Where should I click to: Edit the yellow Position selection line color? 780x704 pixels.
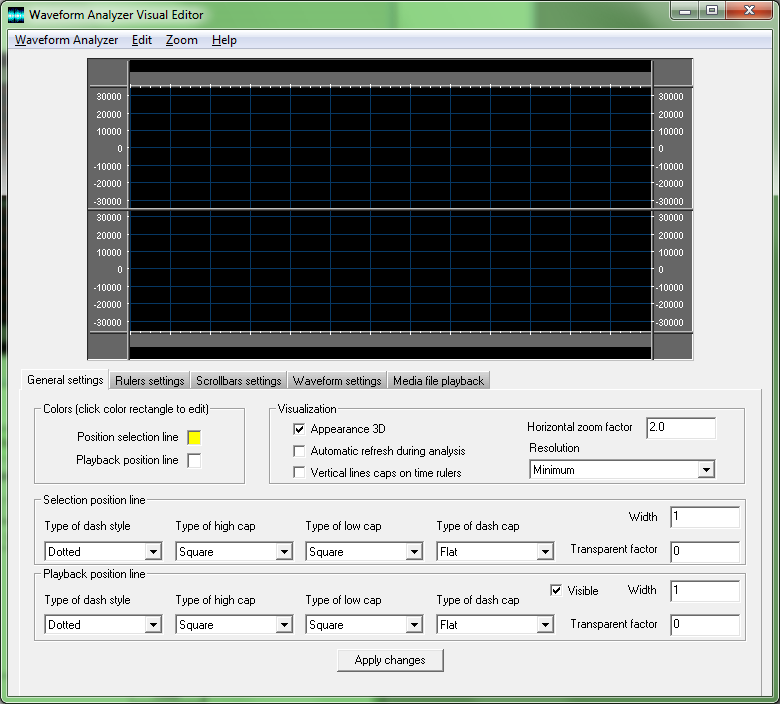tap(194, 437)
